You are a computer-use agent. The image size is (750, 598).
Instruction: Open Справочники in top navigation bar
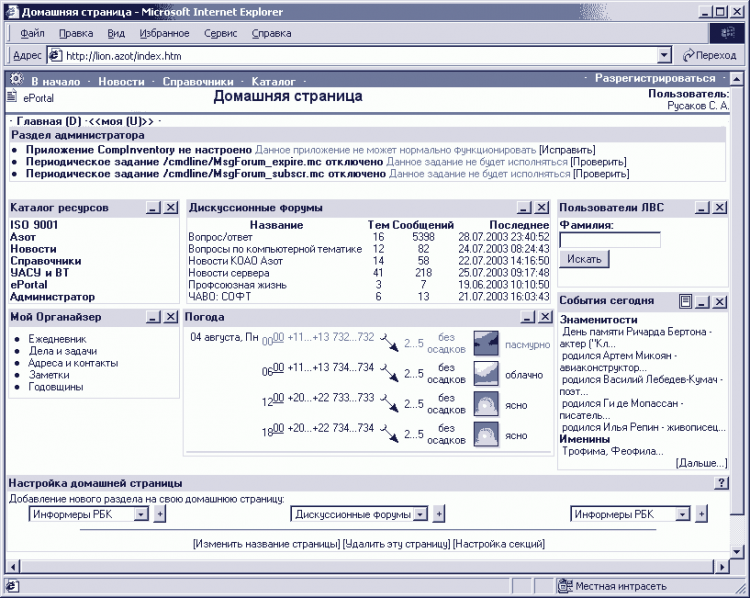(x=198, y=81)
